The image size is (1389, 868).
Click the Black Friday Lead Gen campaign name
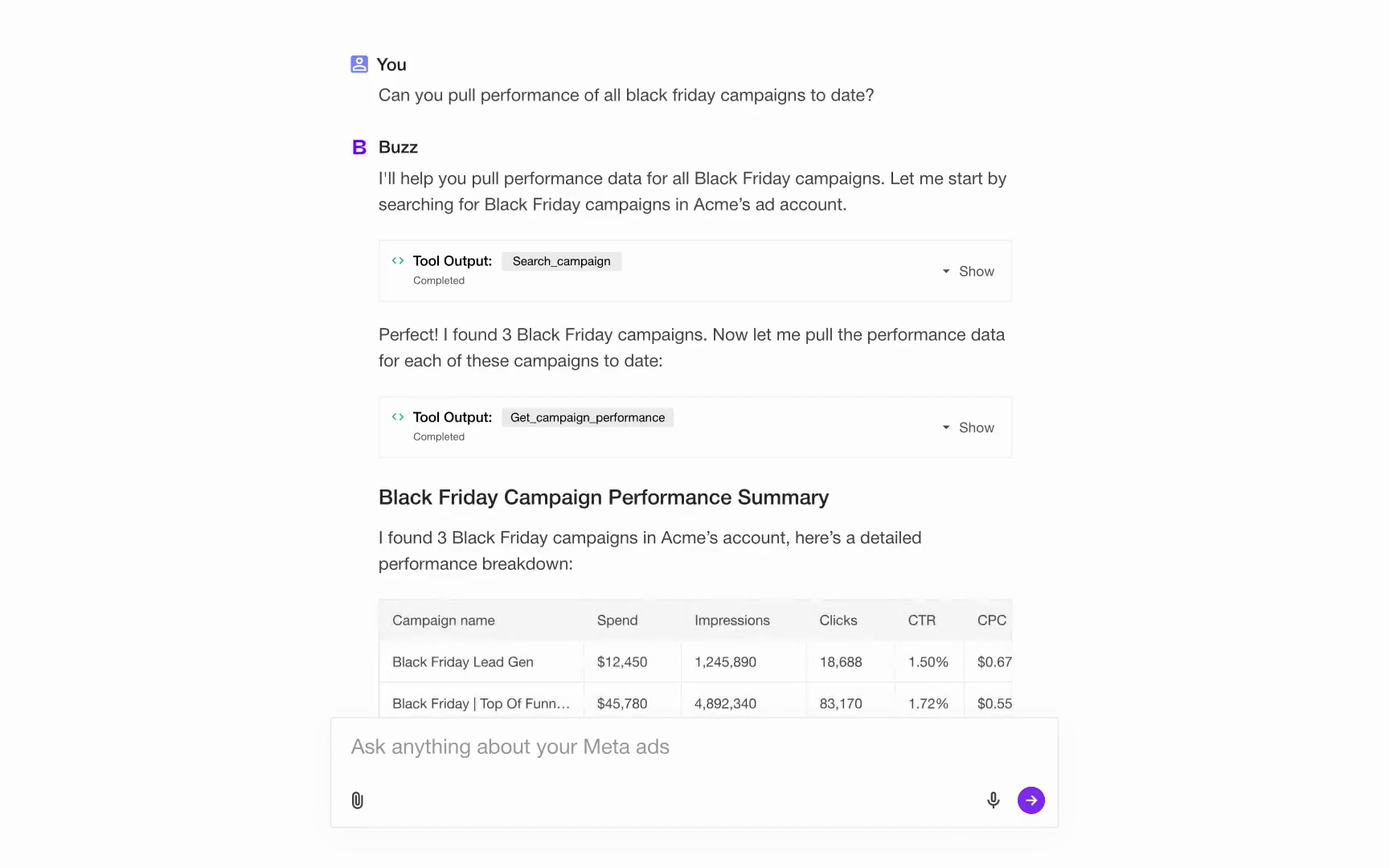tap(462, 661)
